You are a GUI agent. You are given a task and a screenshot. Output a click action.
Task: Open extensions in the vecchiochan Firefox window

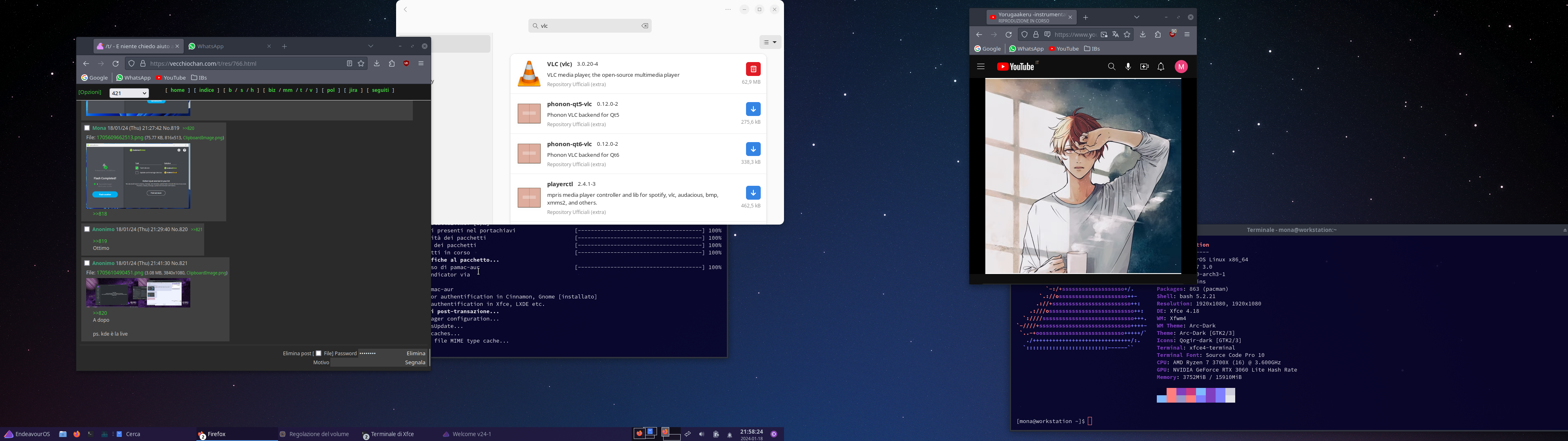[392, 64]
